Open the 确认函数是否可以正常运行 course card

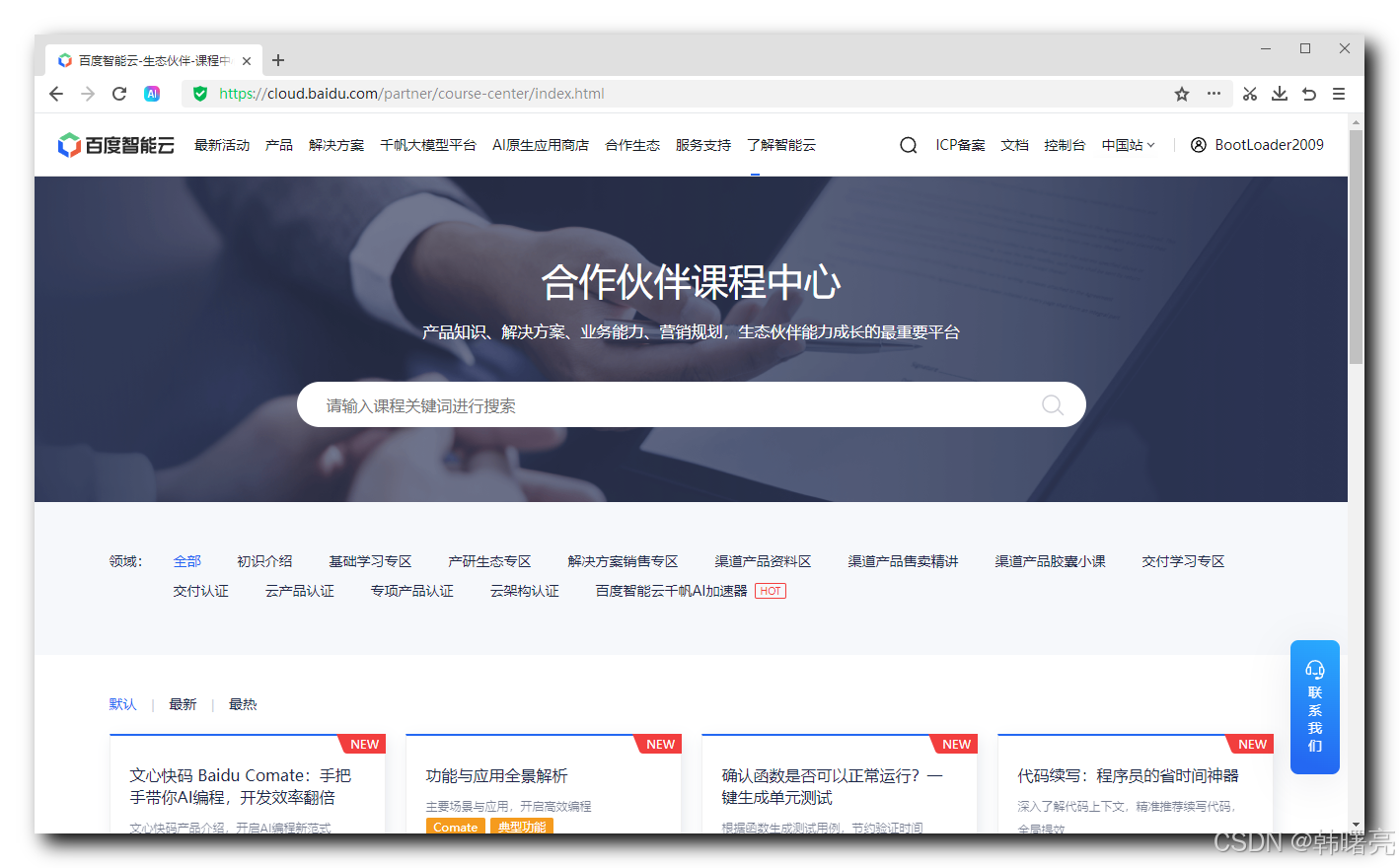pyautogui.click(x=840, y=784)
